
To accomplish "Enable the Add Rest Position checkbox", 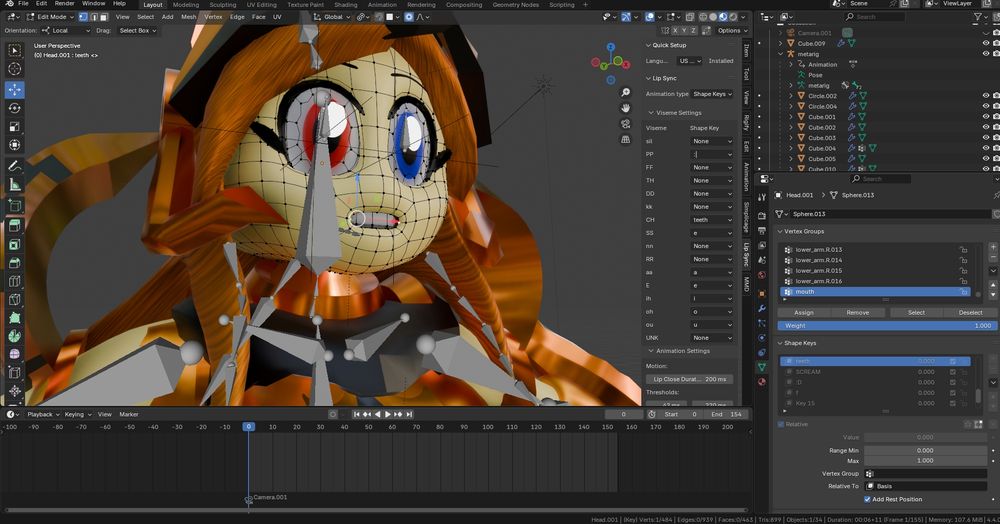I will (x=865, y=499).
